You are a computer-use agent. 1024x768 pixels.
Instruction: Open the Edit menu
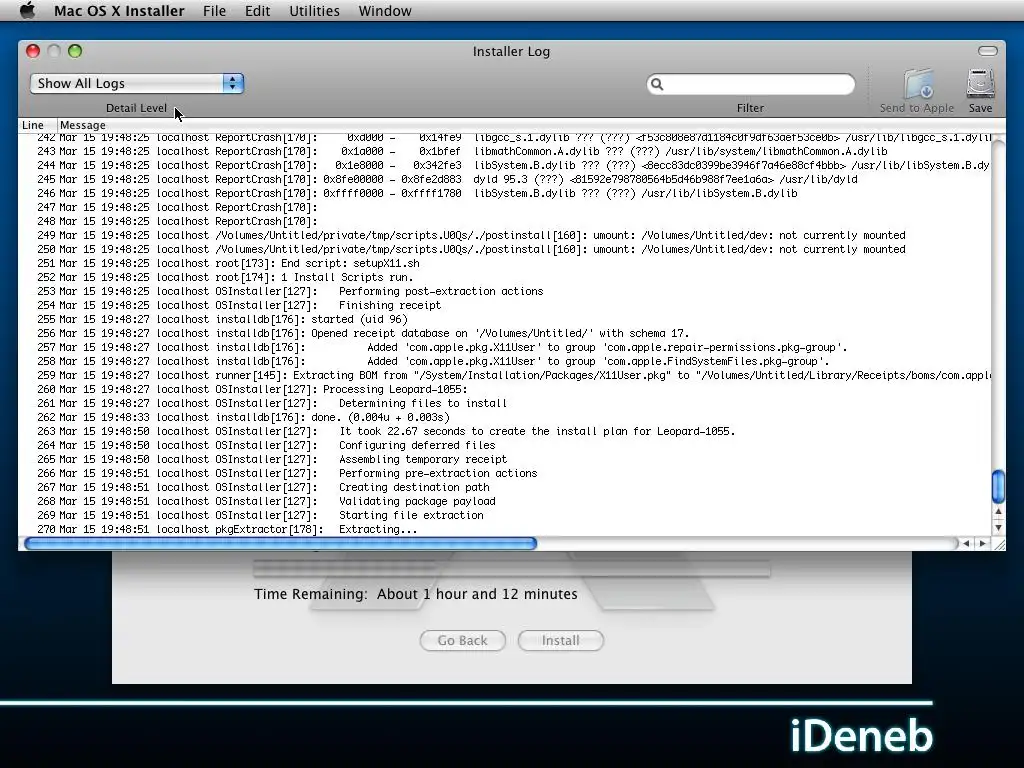coord(257,11)
